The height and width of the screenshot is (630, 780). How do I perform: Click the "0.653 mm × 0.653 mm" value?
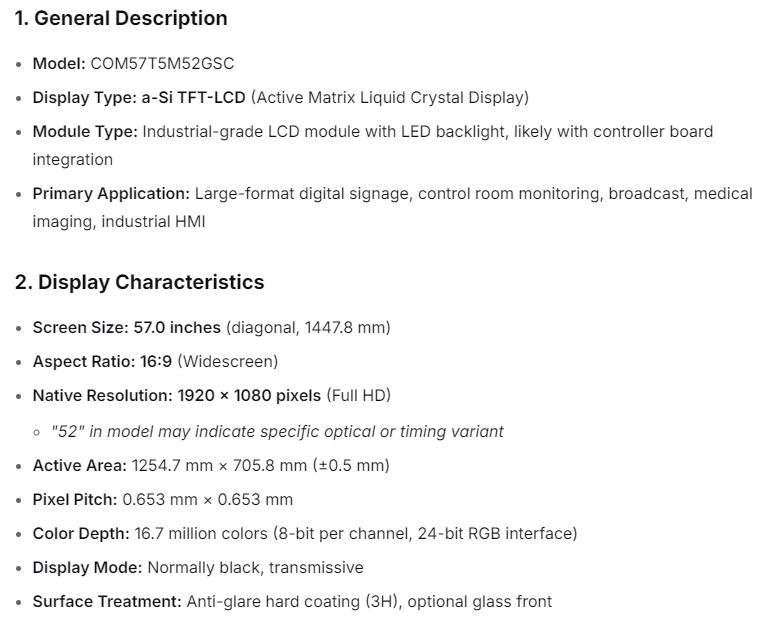point(207,499)
